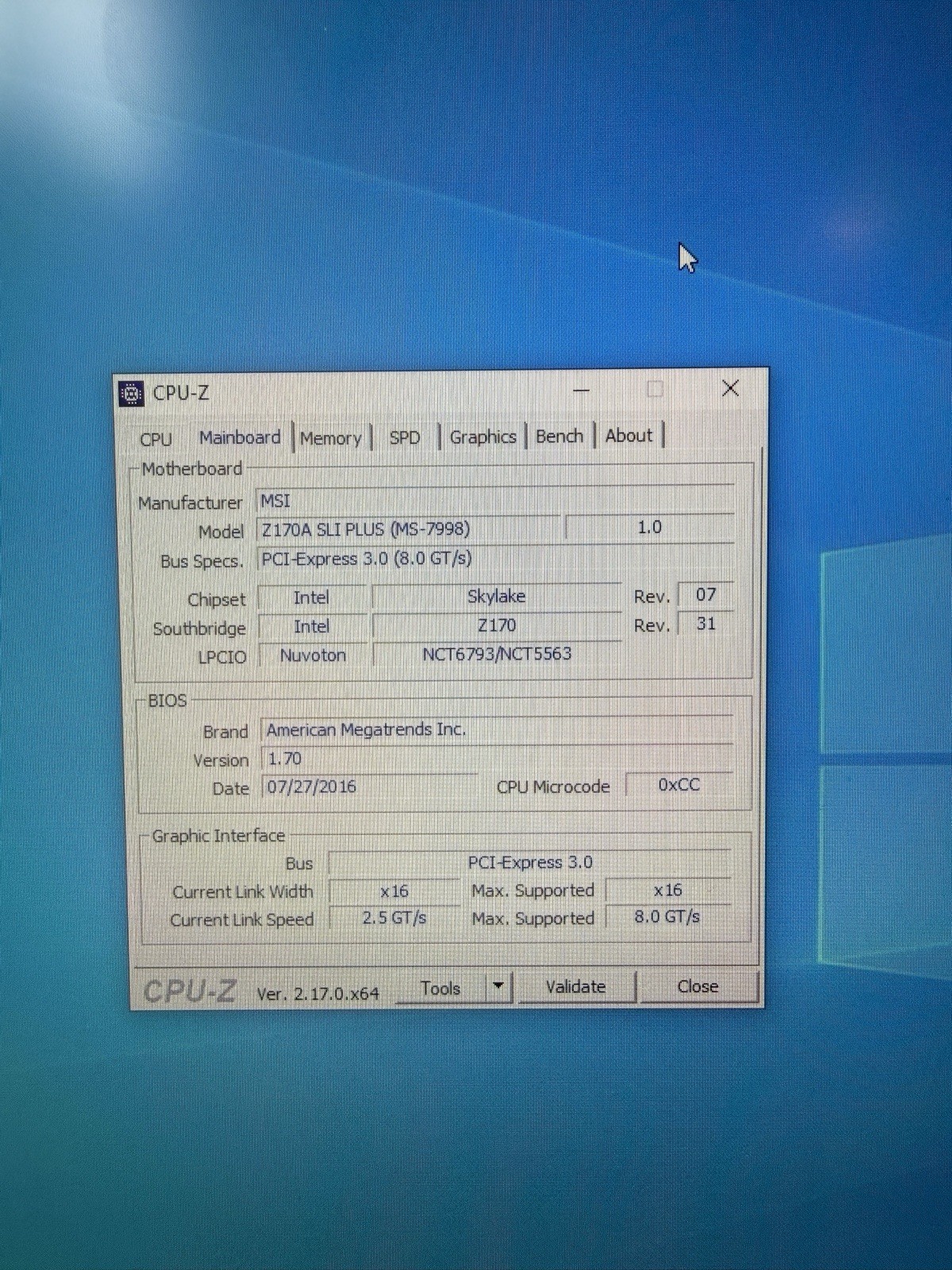Click BIOS brand American Megatrends Inc.
Viewport: 952px width, 1270px height.
[x=497, y=729]
